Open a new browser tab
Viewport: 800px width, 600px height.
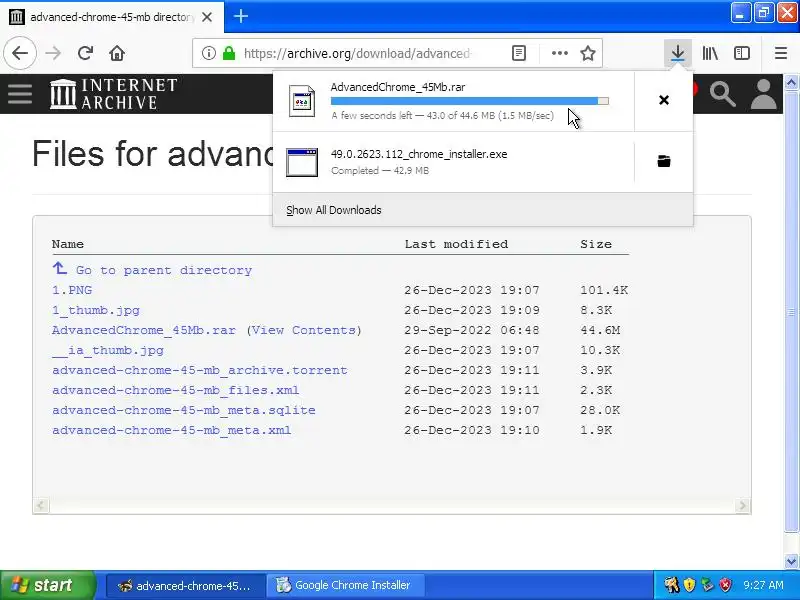tap(240, 16)
